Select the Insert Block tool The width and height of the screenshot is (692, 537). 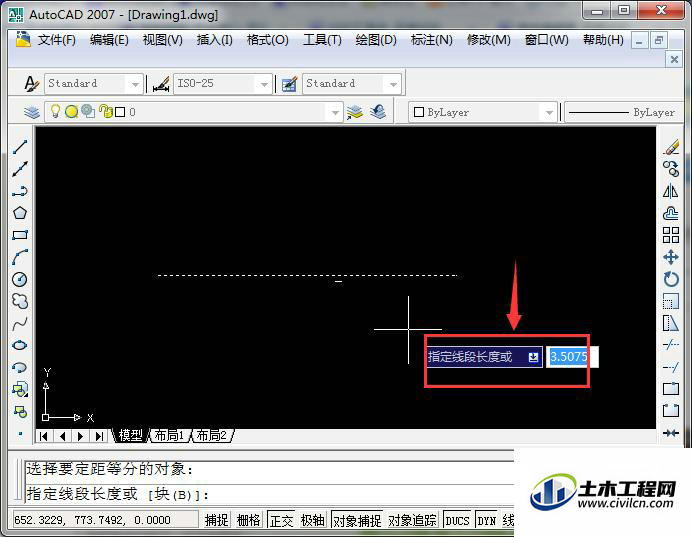20,390
